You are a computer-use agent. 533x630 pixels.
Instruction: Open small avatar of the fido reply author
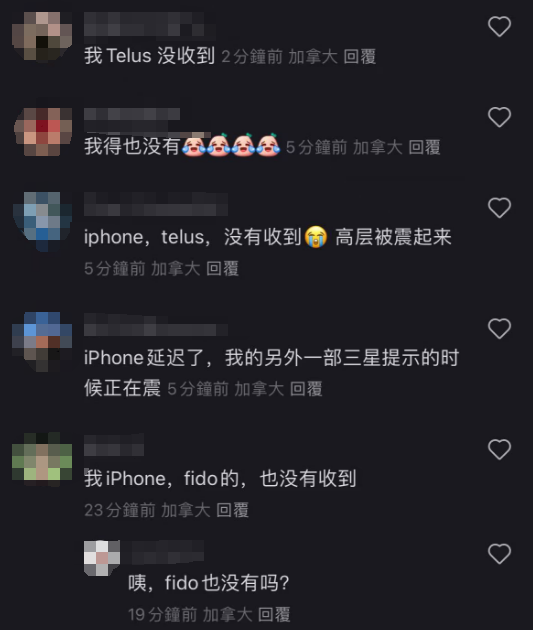tap(102, 558)
